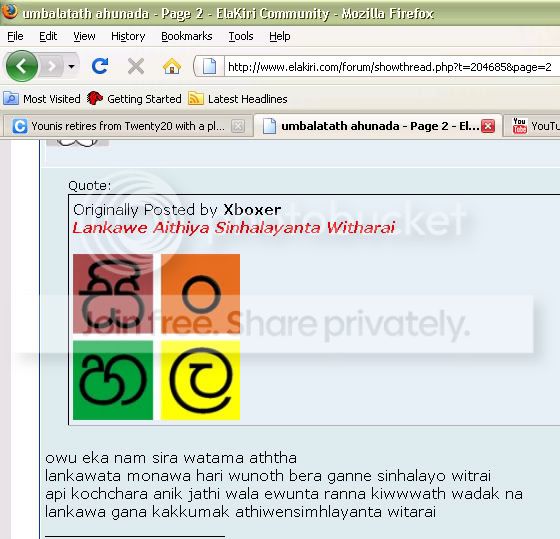Open the Getting Started bookmark

pos(134,99)
